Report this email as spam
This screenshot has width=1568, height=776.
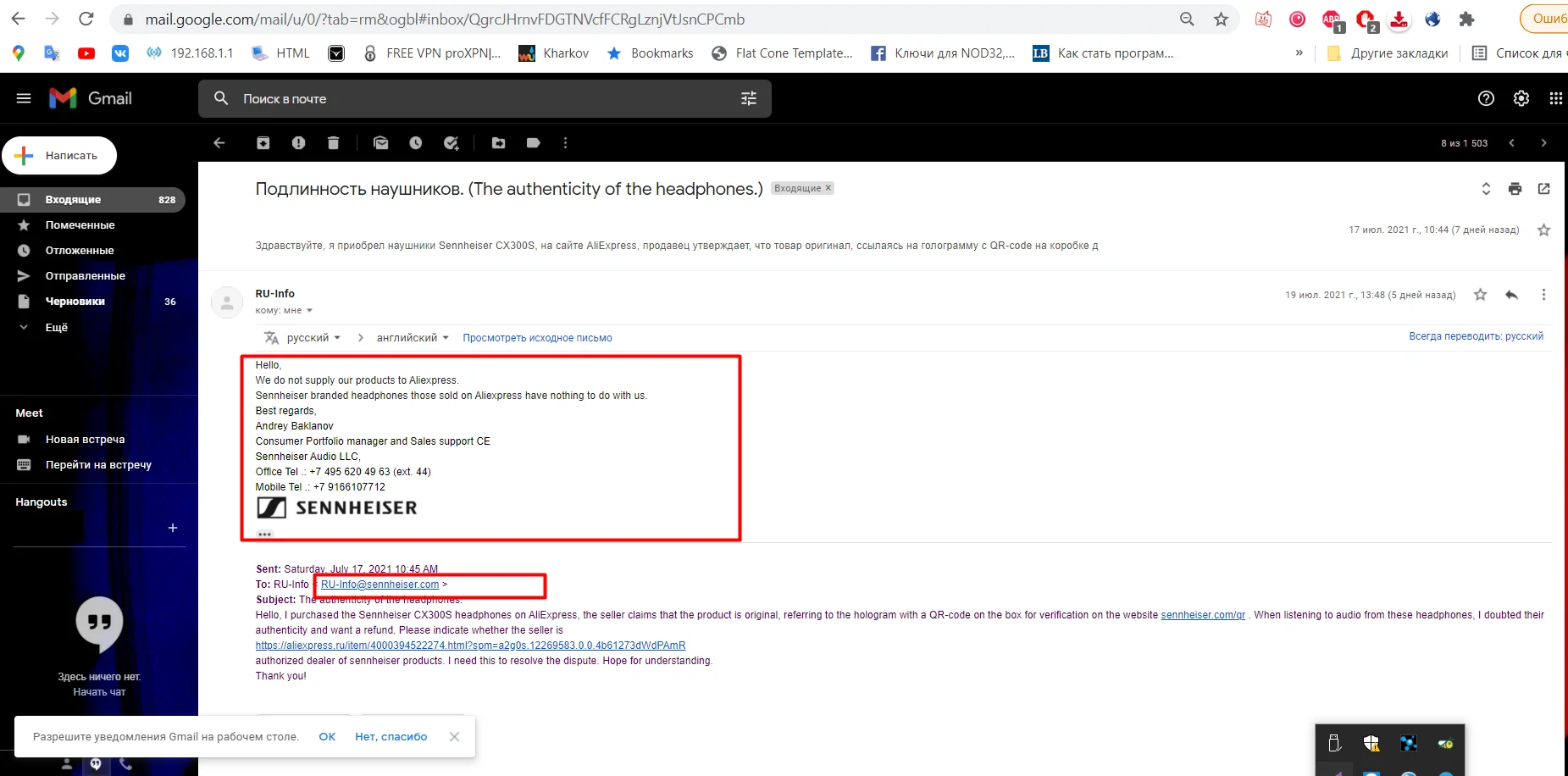click(x=298, y=143)
